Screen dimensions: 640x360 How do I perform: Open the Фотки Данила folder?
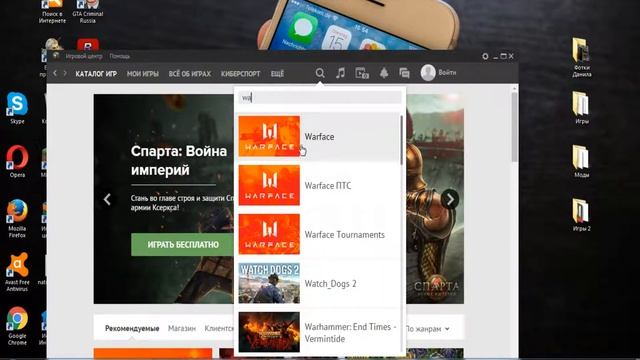(x=582, y=58)
